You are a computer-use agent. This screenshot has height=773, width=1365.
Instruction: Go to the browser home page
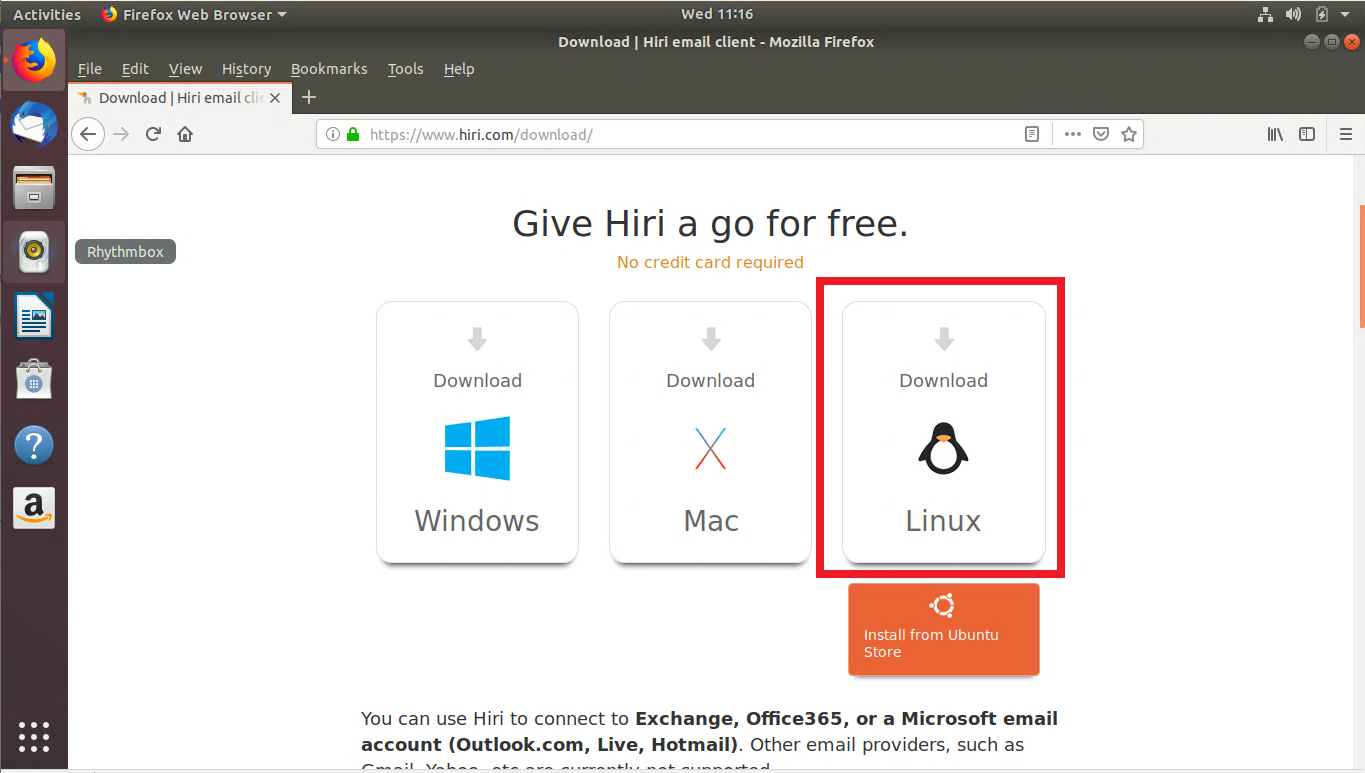185,134
